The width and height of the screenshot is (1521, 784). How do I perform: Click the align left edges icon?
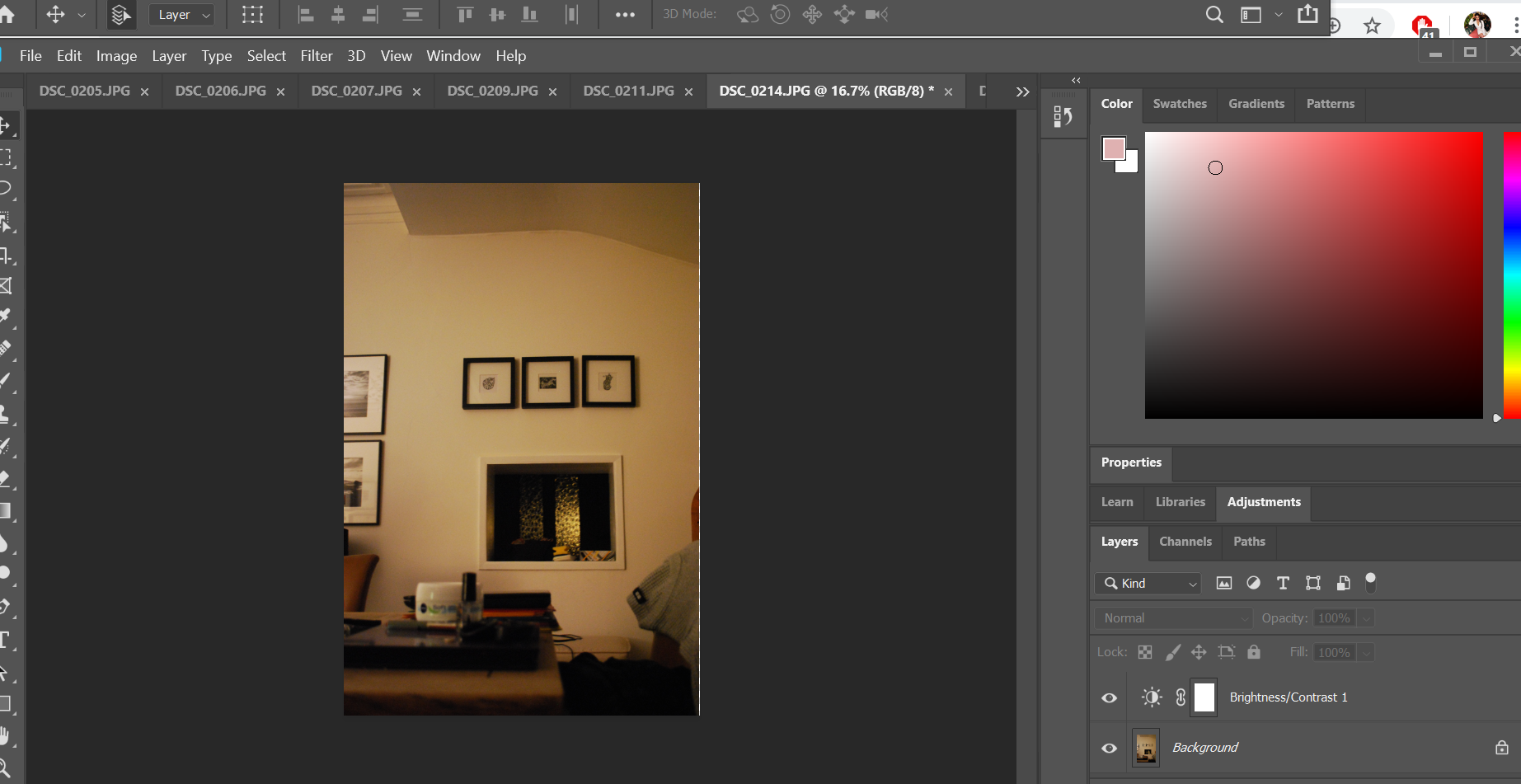point(306,15)
